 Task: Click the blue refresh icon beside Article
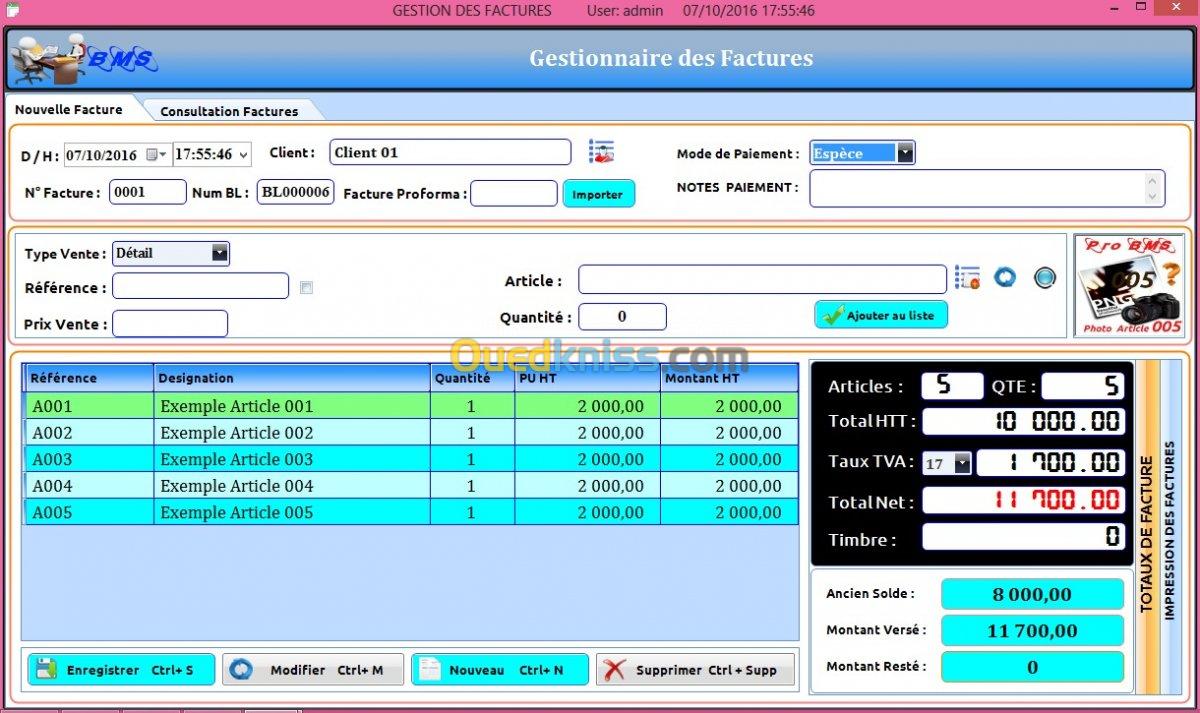[x=1005, y=278]
